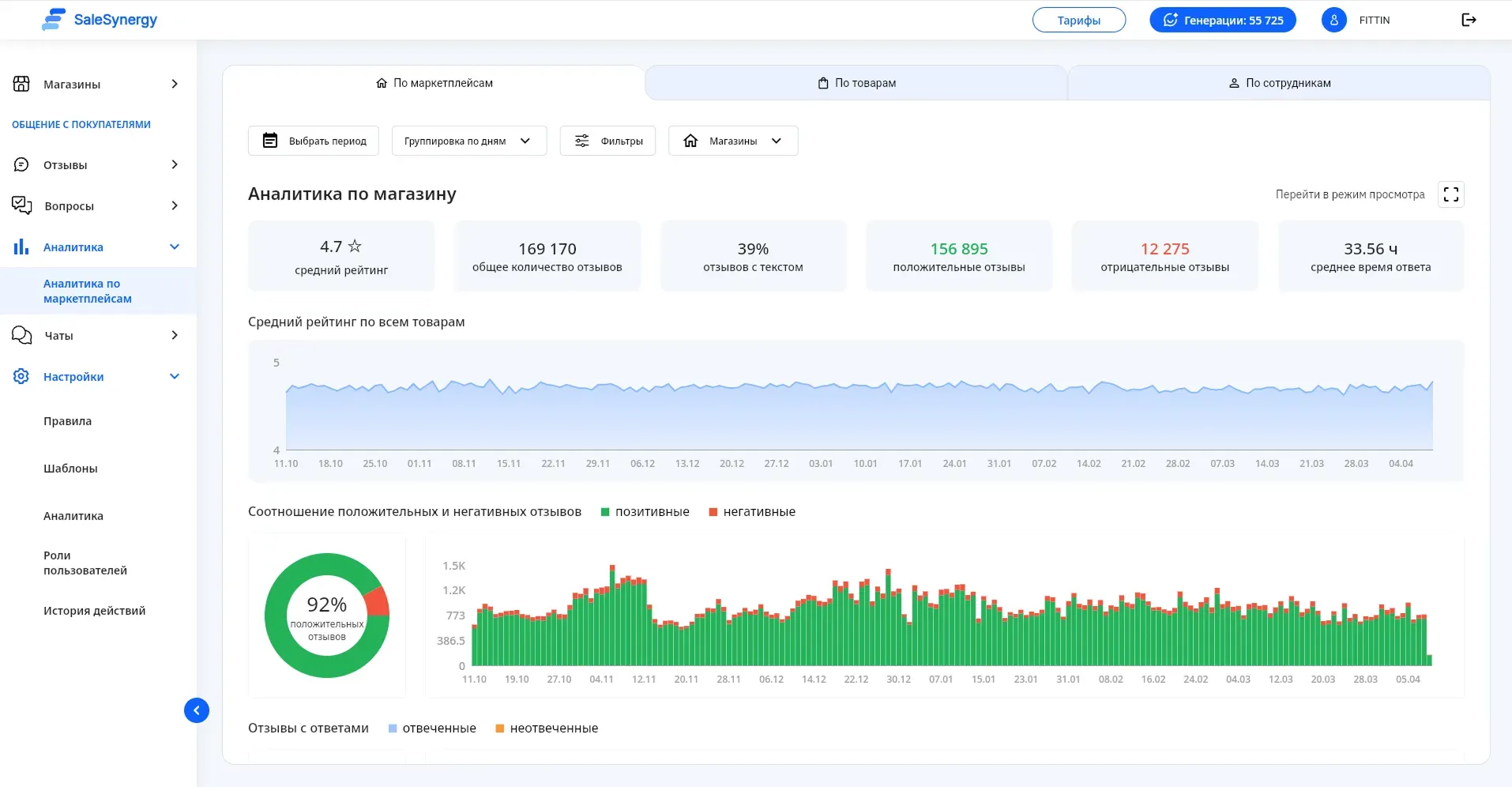Screen dimensions: 1512x787
Task: Click the Тарифы button
Action: [1079, 19]
